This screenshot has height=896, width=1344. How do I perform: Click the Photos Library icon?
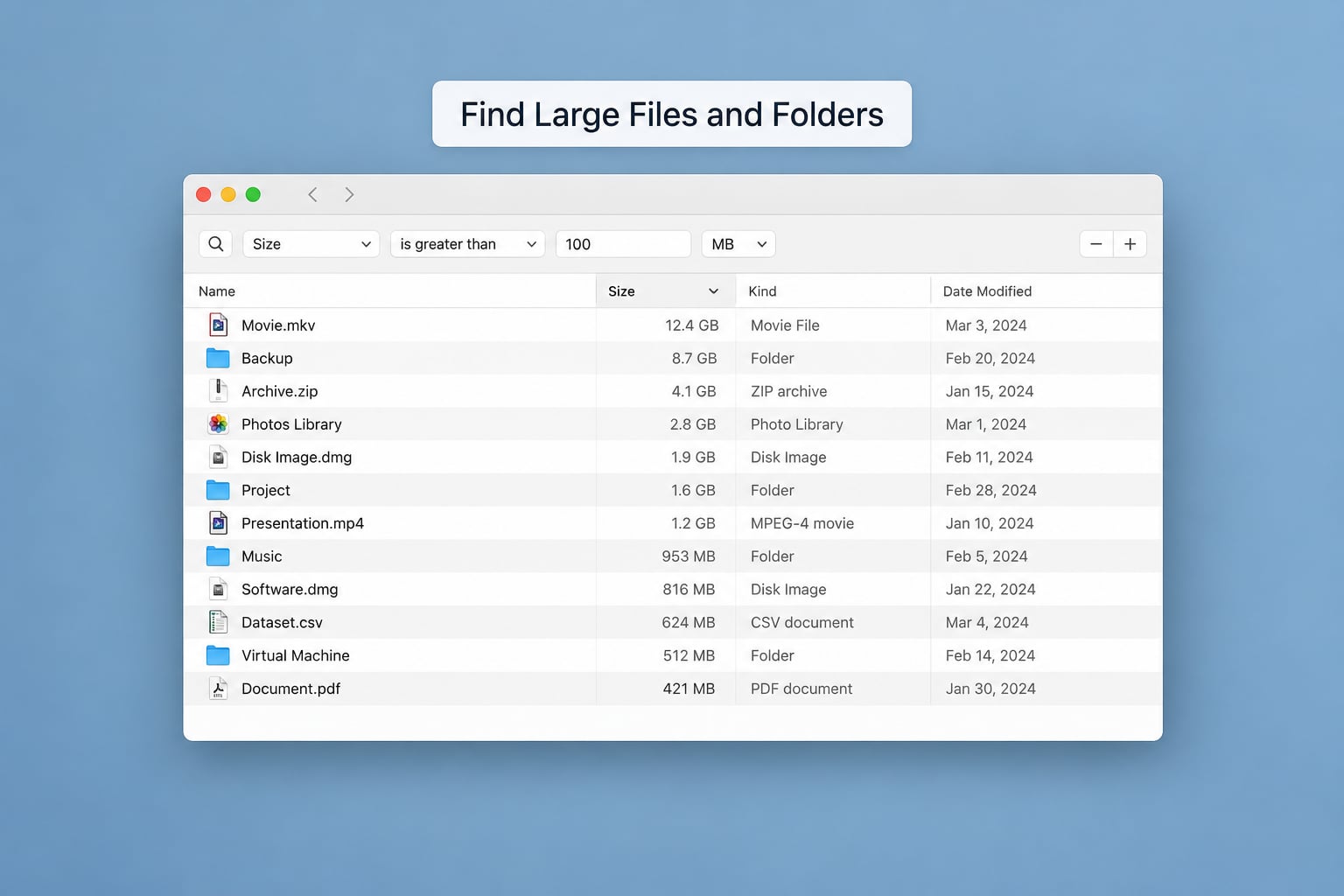[218, 424]
